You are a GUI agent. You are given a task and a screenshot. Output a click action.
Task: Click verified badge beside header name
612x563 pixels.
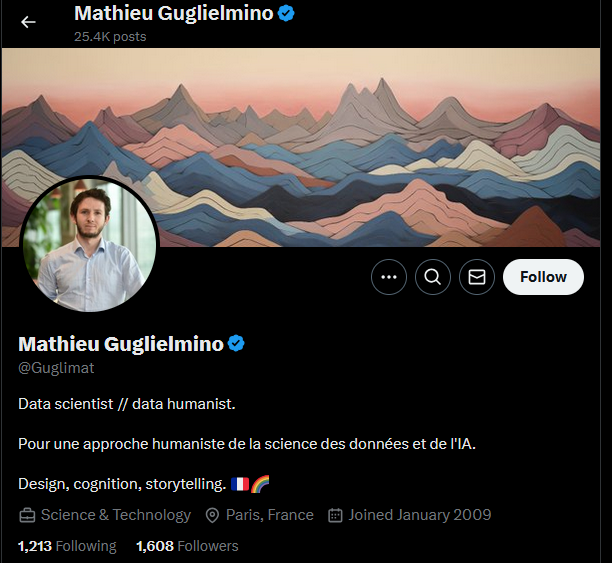click(x=285, y=13)
